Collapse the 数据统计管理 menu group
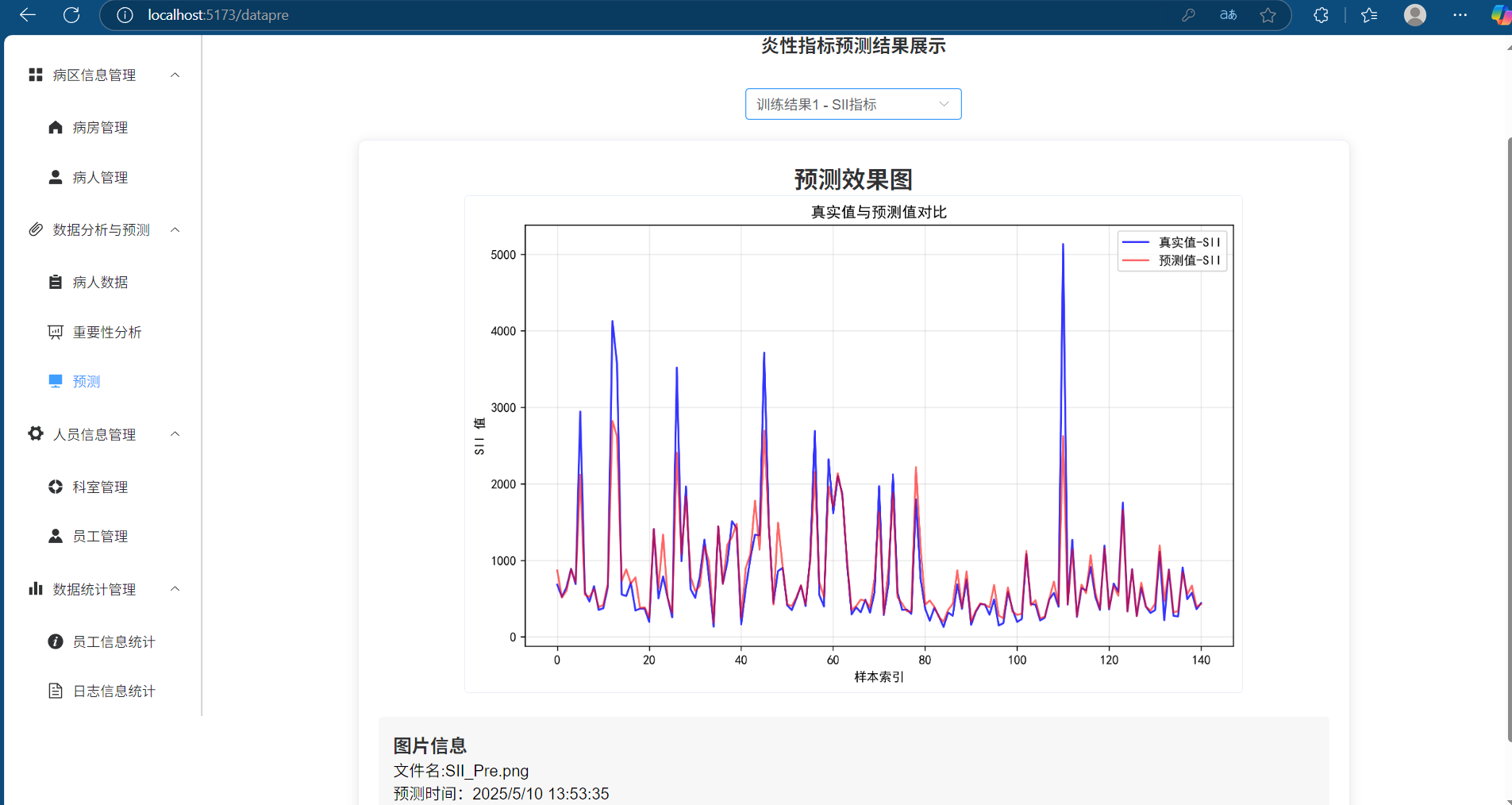The height and width of the screenshot is (805, 1512). click(175, 589)
